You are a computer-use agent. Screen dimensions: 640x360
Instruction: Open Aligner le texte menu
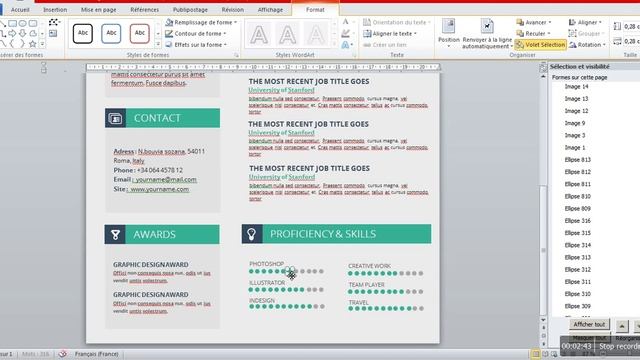390,33
